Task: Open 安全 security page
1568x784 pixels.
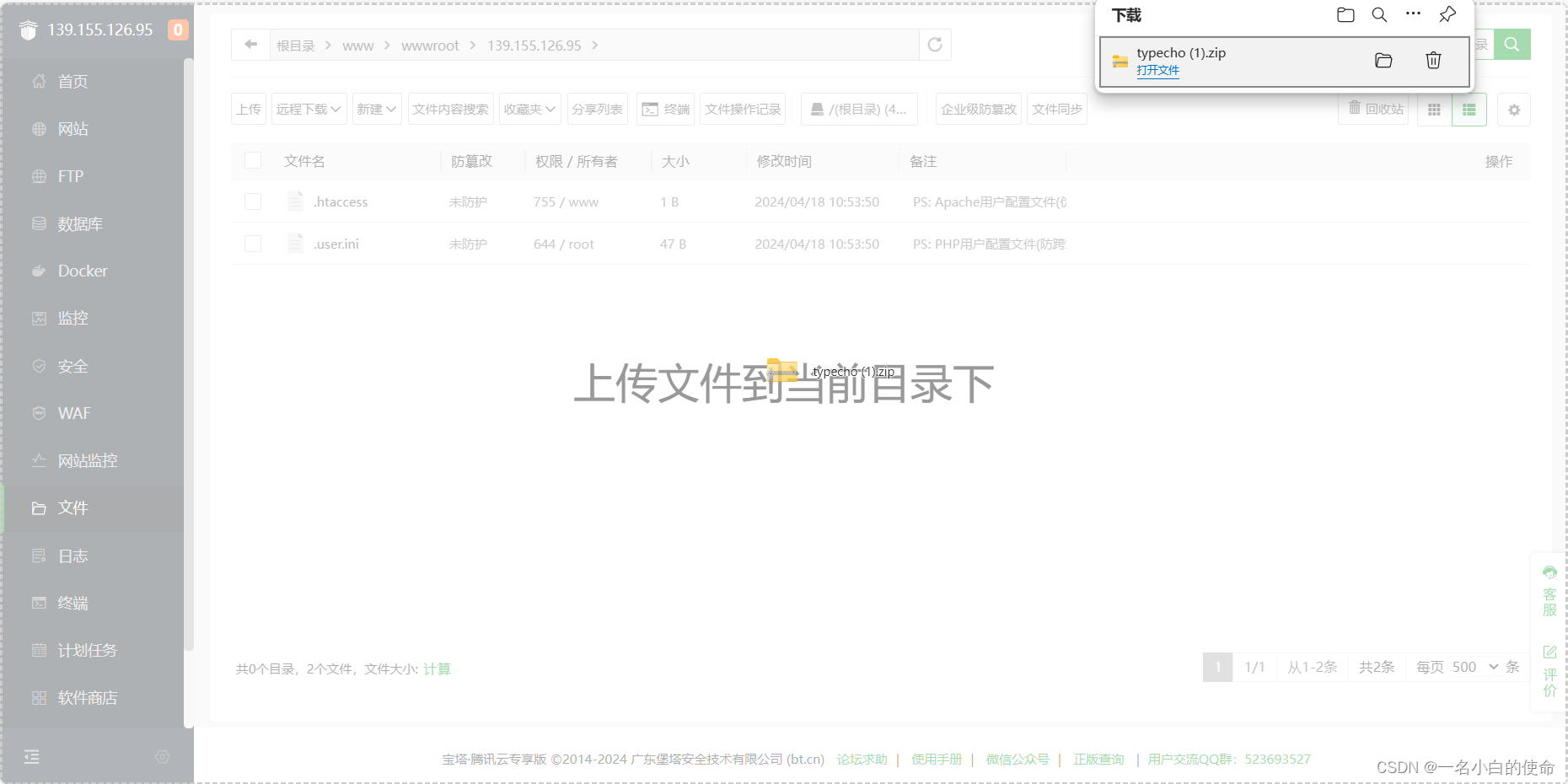Action: (72, 366)
